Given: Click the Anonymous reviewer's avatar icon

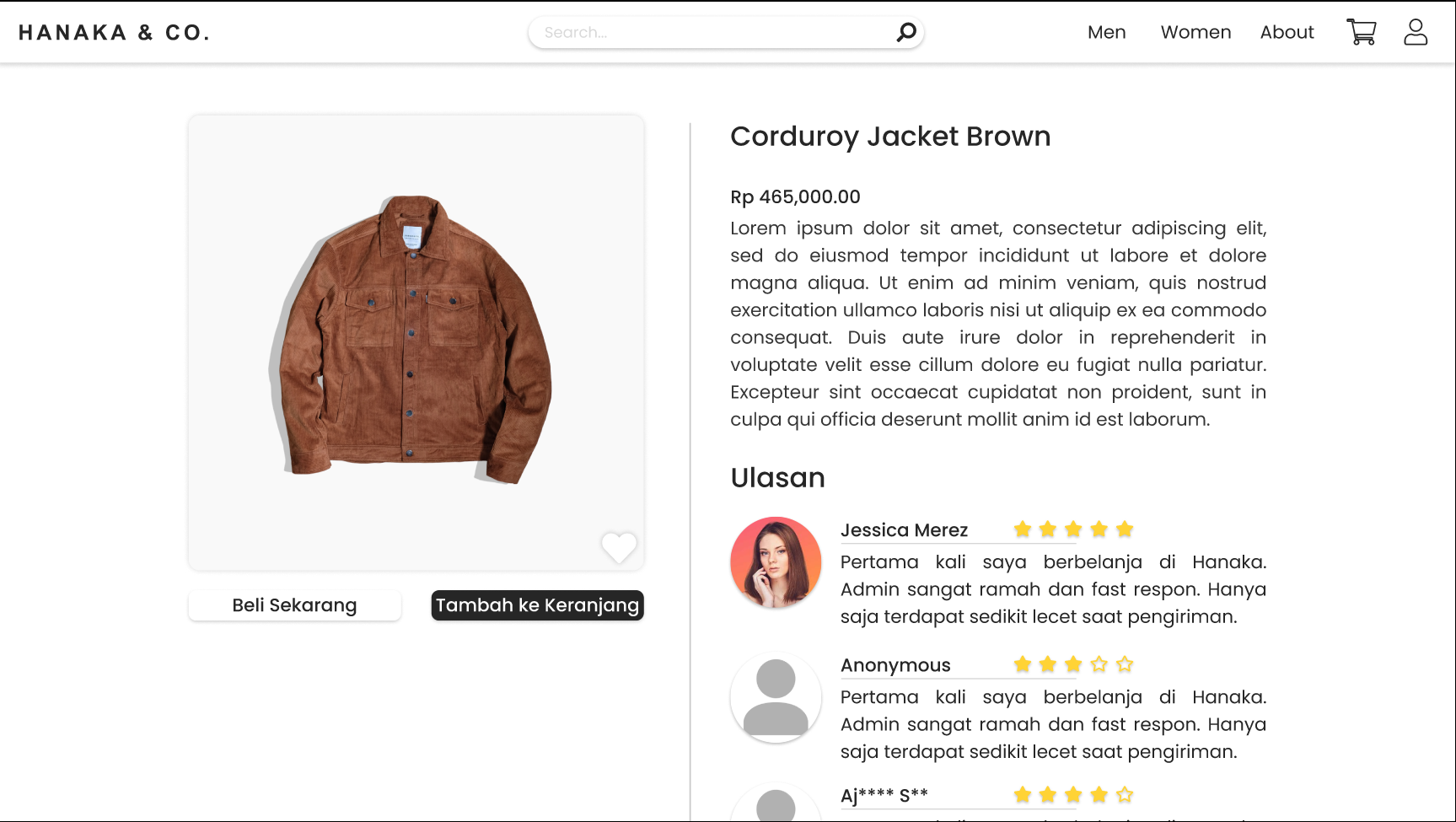Looking at the screenshot, I should coord(776,697).
